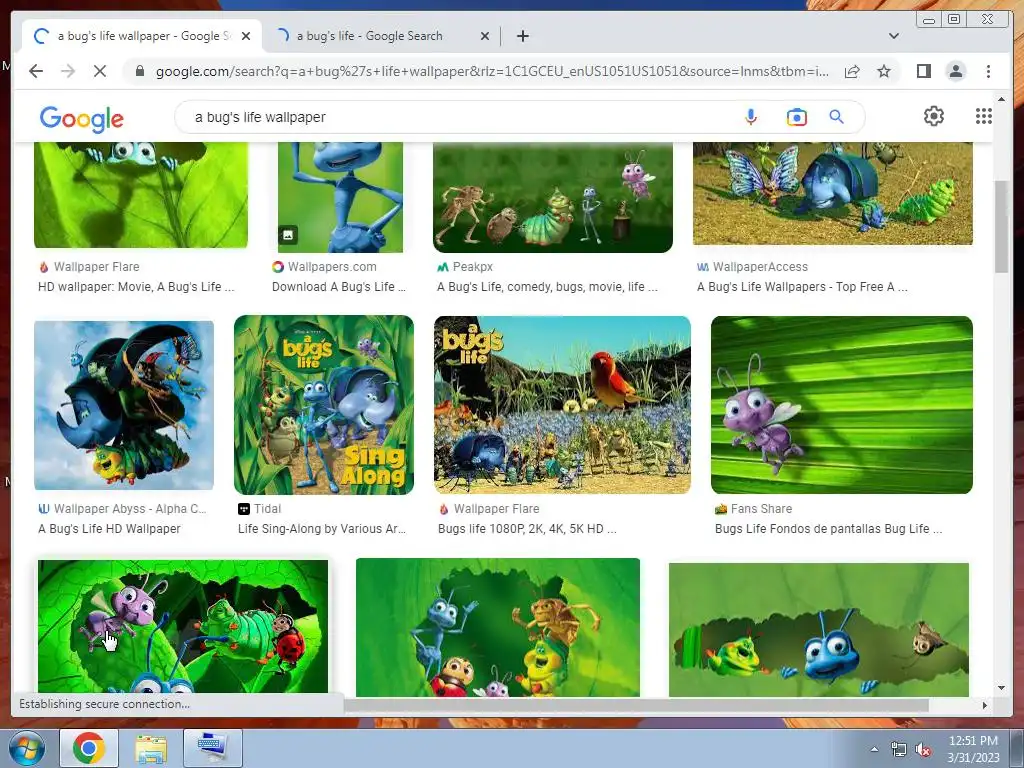Click the network tray icon
1024x768 pixels.
tap(899, 750)
